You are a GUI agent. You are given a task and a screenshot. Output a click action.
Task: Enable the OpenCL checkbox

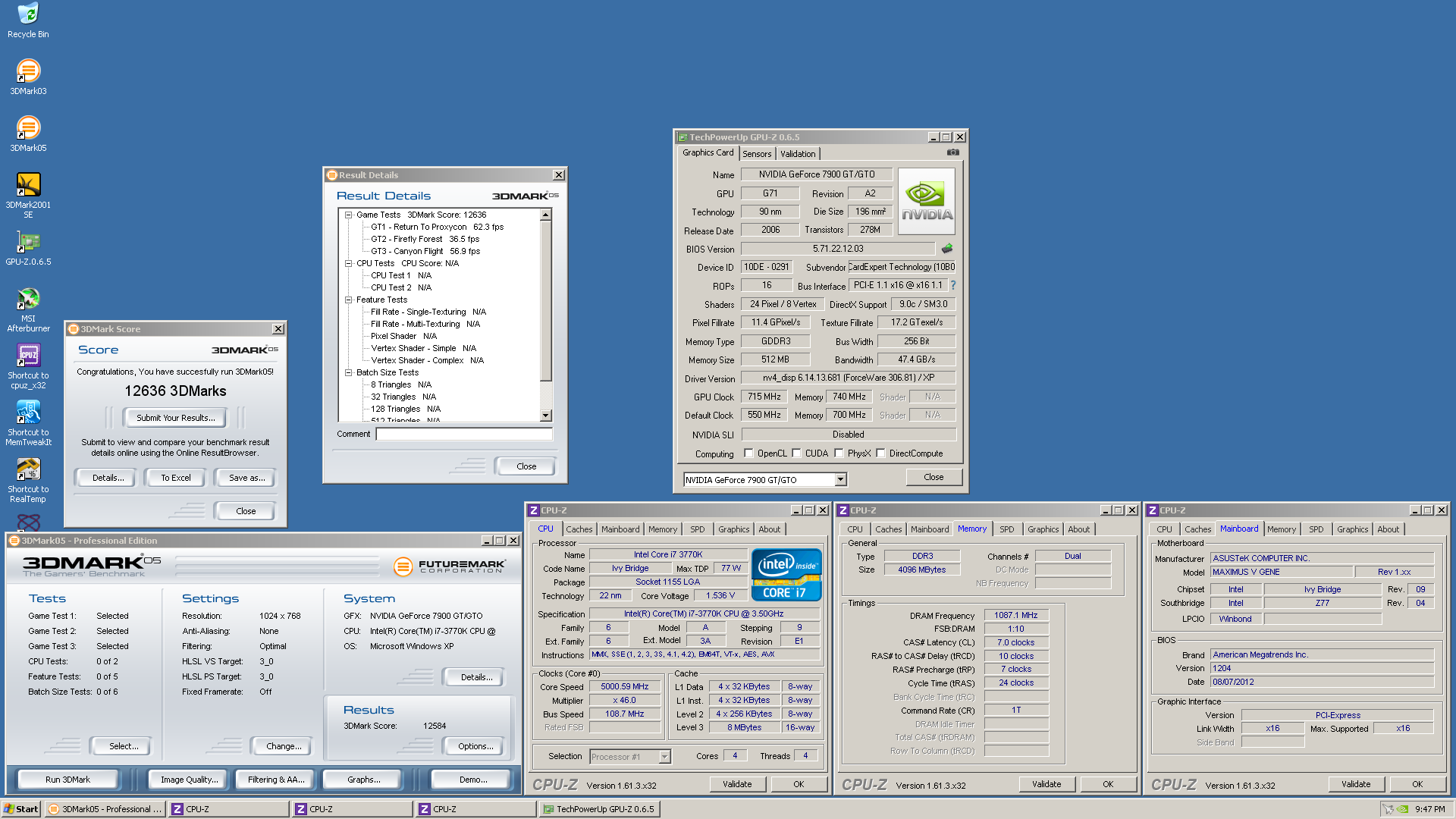click(748, 453)
